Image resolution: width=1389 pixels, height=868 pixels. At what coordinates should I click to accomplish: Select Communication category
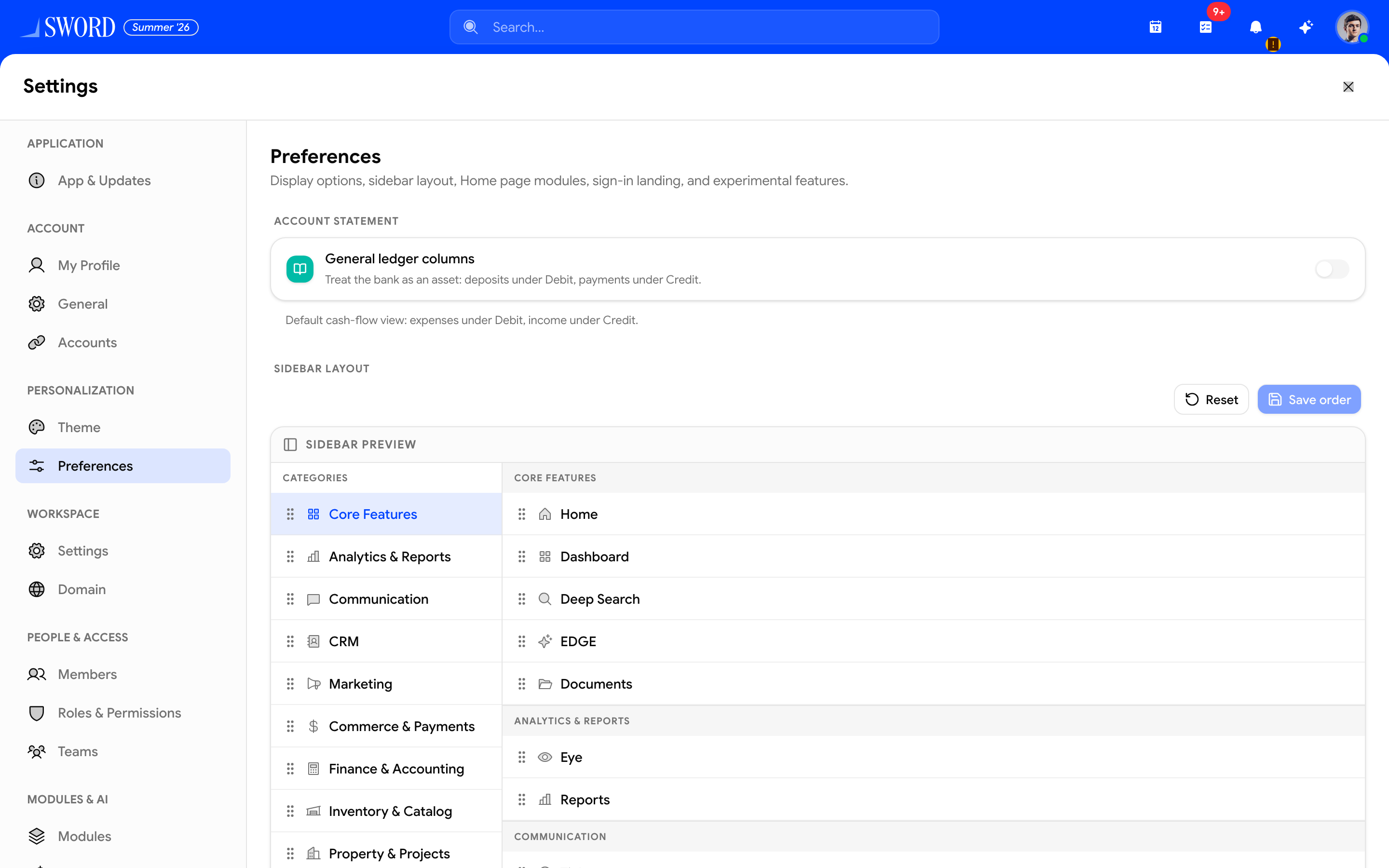point(386,599)
